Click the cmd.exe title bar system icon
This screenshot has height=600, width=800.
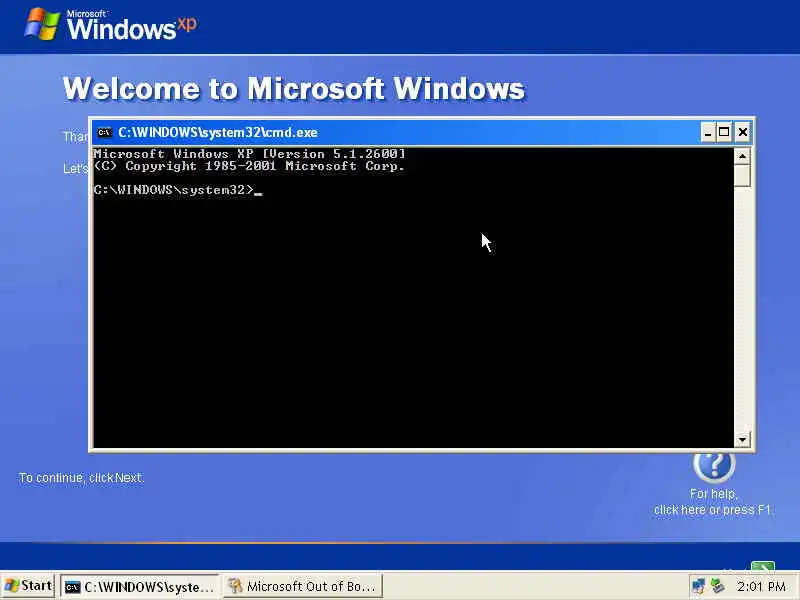(x=104, y=133)
